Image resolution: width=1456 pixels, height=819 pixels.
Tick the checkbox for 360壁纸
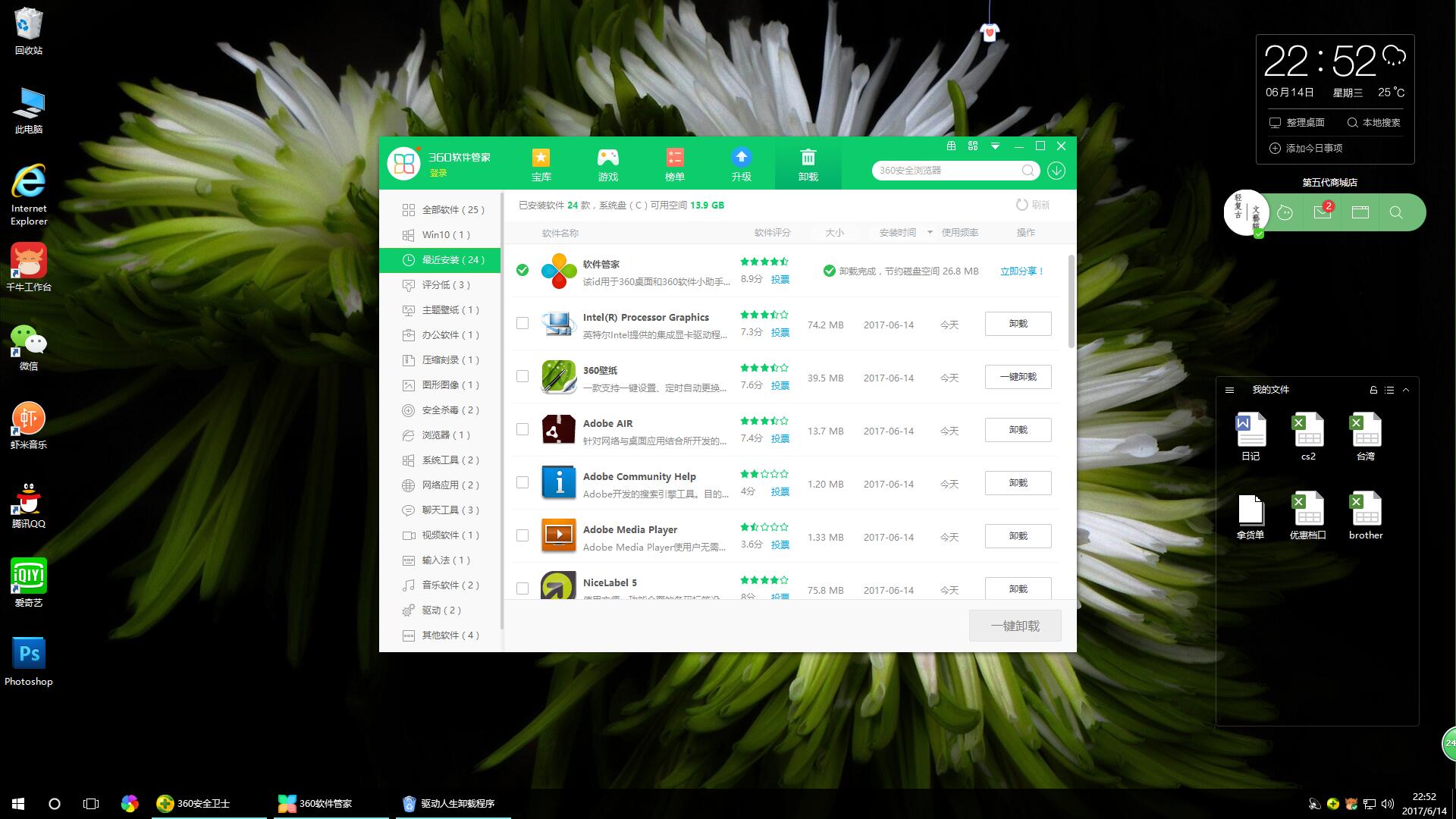click(x=522, y=376)
